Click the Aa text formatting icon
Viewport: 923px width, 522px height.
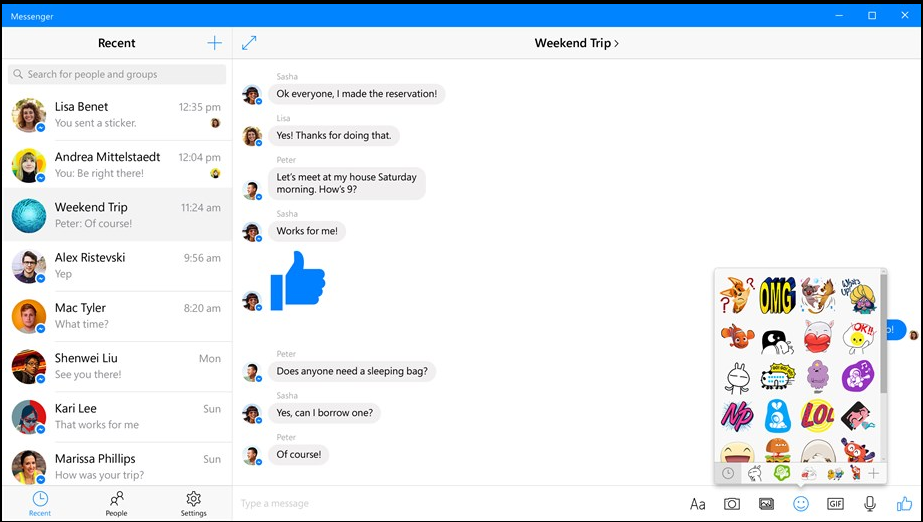coord(698,504)
